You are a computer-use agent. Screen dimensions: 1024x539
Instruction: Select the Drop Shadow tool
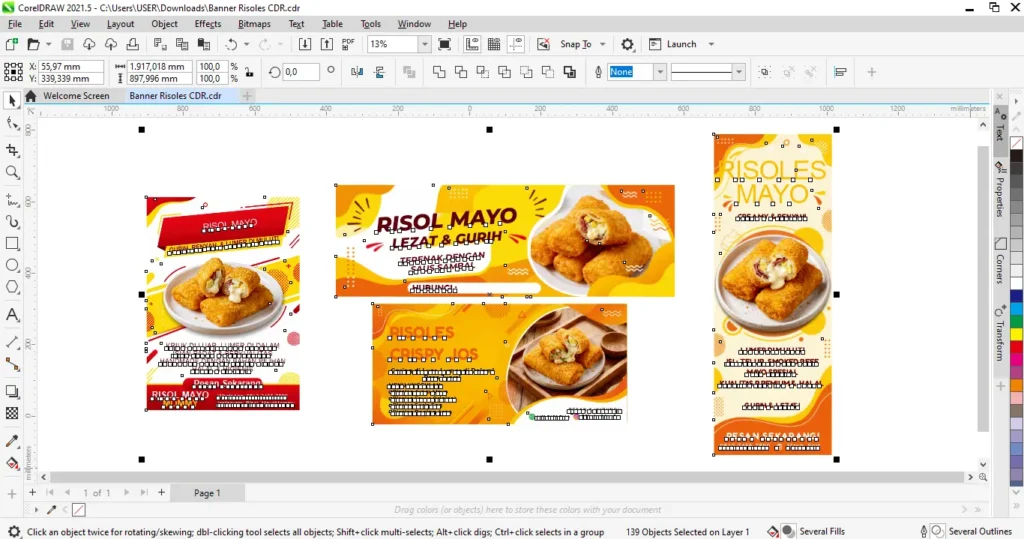tap(12, 391)
